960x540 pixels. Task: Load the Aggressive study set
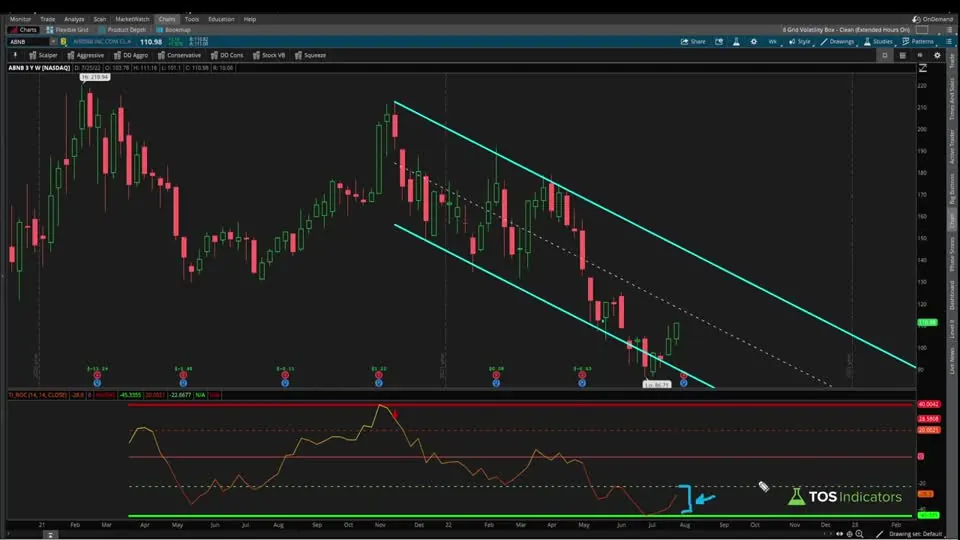[86, 55]
